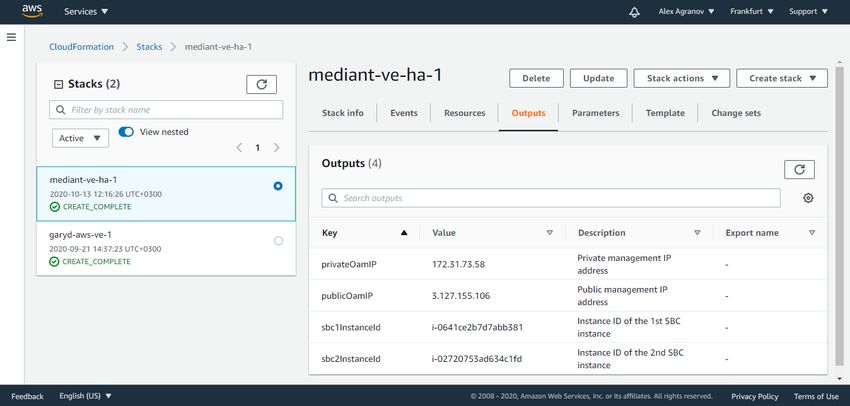
Task: Refresh the Stacks list
Action: (261, 85)
